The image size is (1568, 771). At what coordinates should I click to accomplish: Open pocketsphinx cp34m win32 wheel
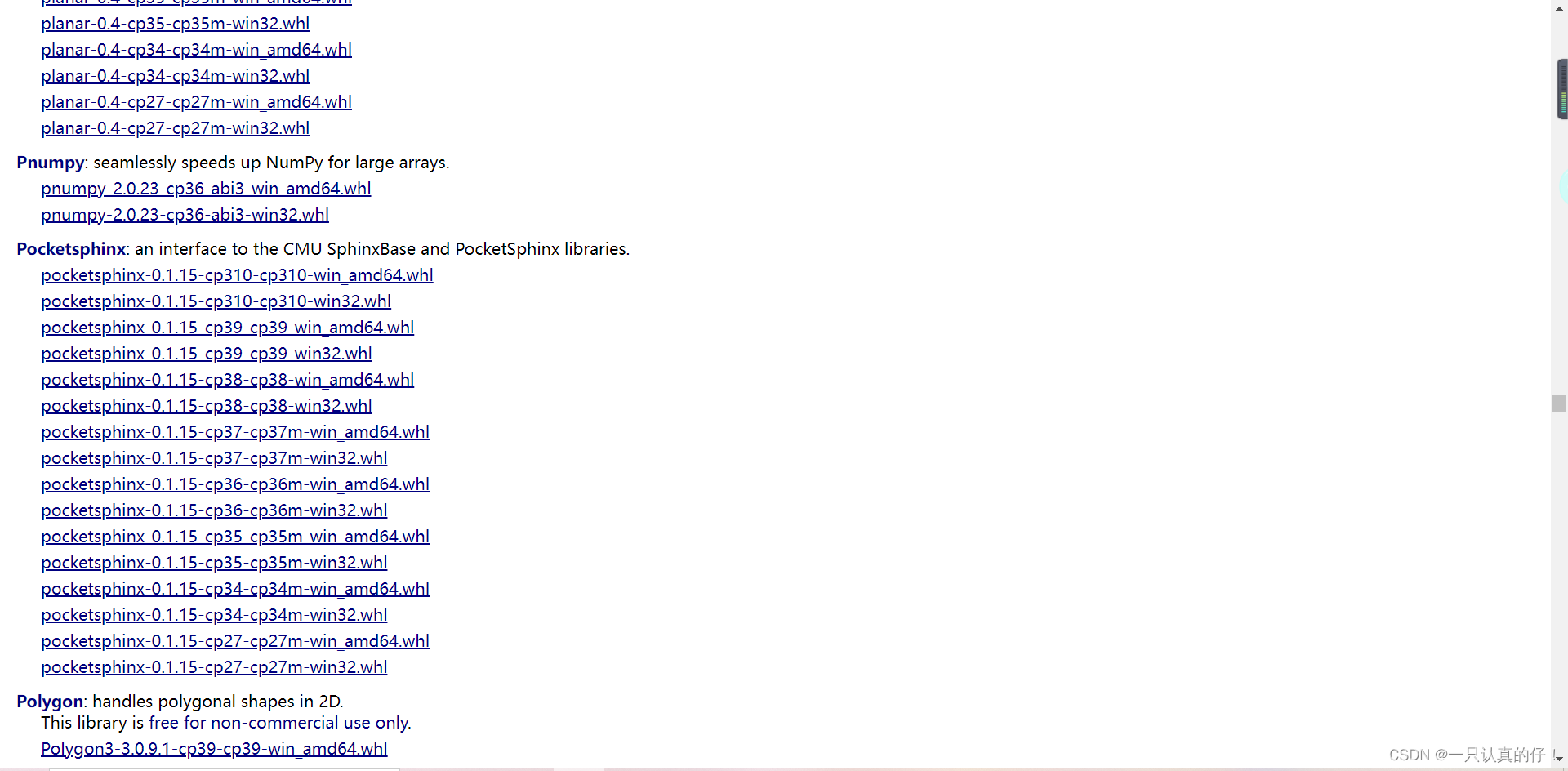215,615
